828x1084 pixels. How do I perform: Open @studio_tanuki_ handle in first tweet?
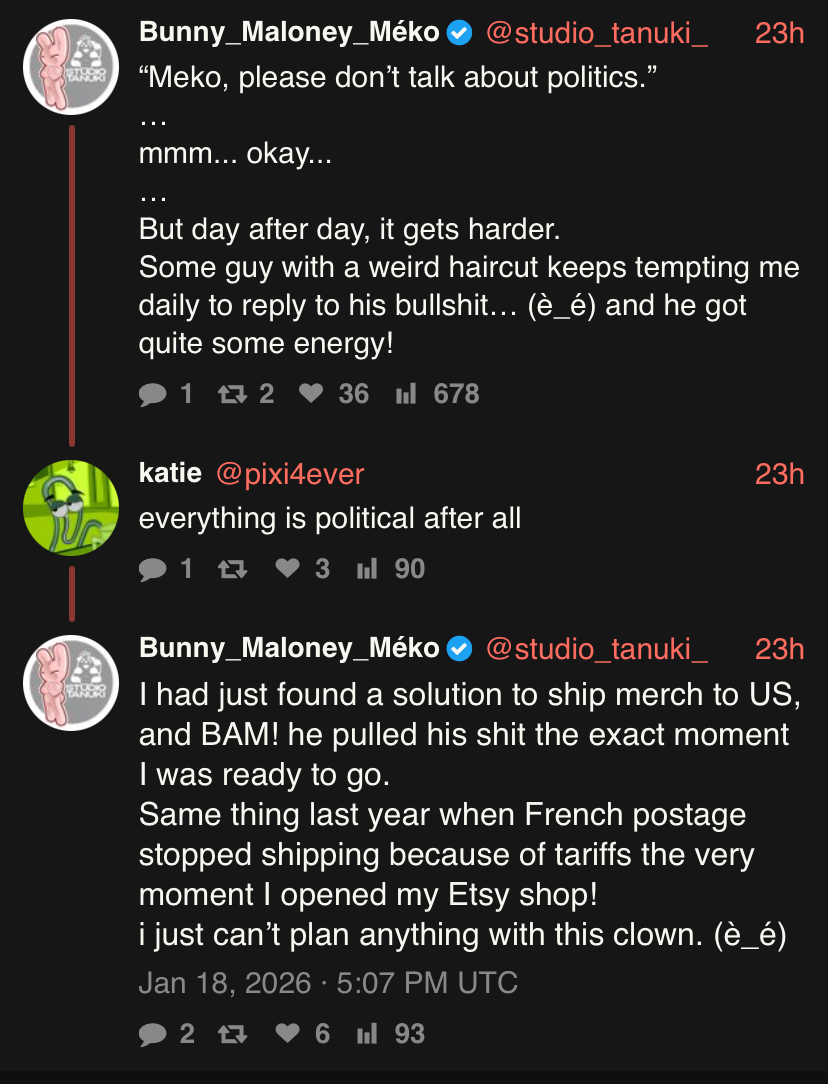(596, 32)
